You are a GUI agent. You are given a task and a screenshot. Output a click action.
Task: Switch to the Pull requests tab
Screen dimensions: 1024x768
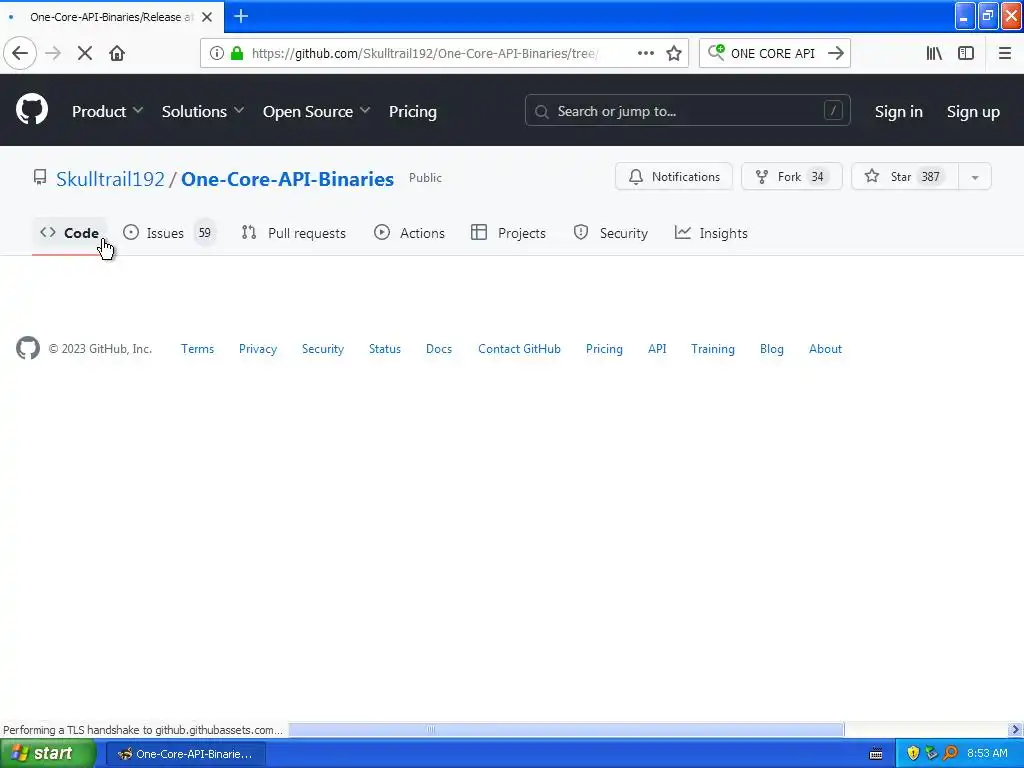293,233
